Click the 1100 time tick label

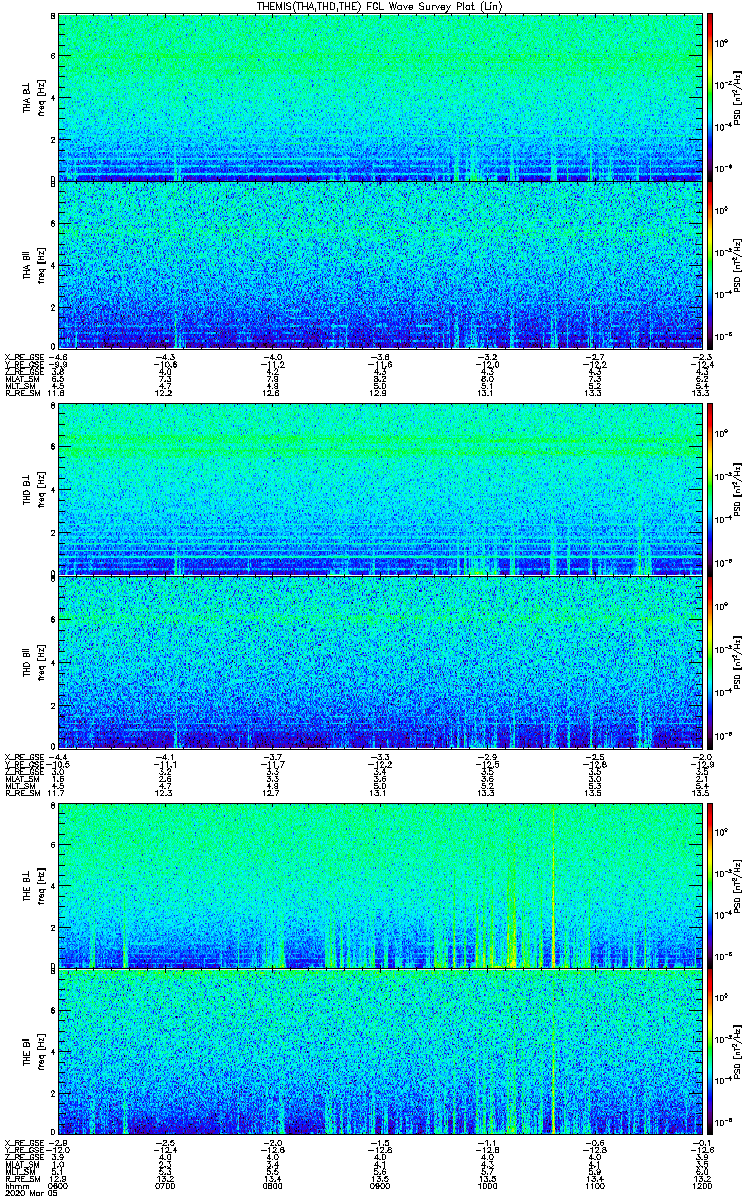point(595,1184)
